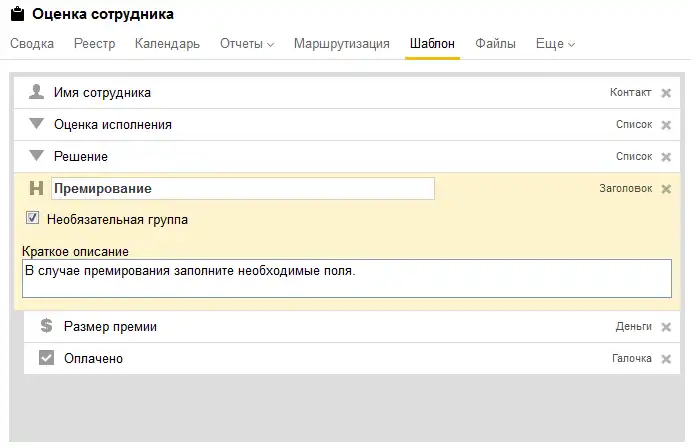
Task: Delete the Имя сотрудника field
Action: tap(666, 93)
